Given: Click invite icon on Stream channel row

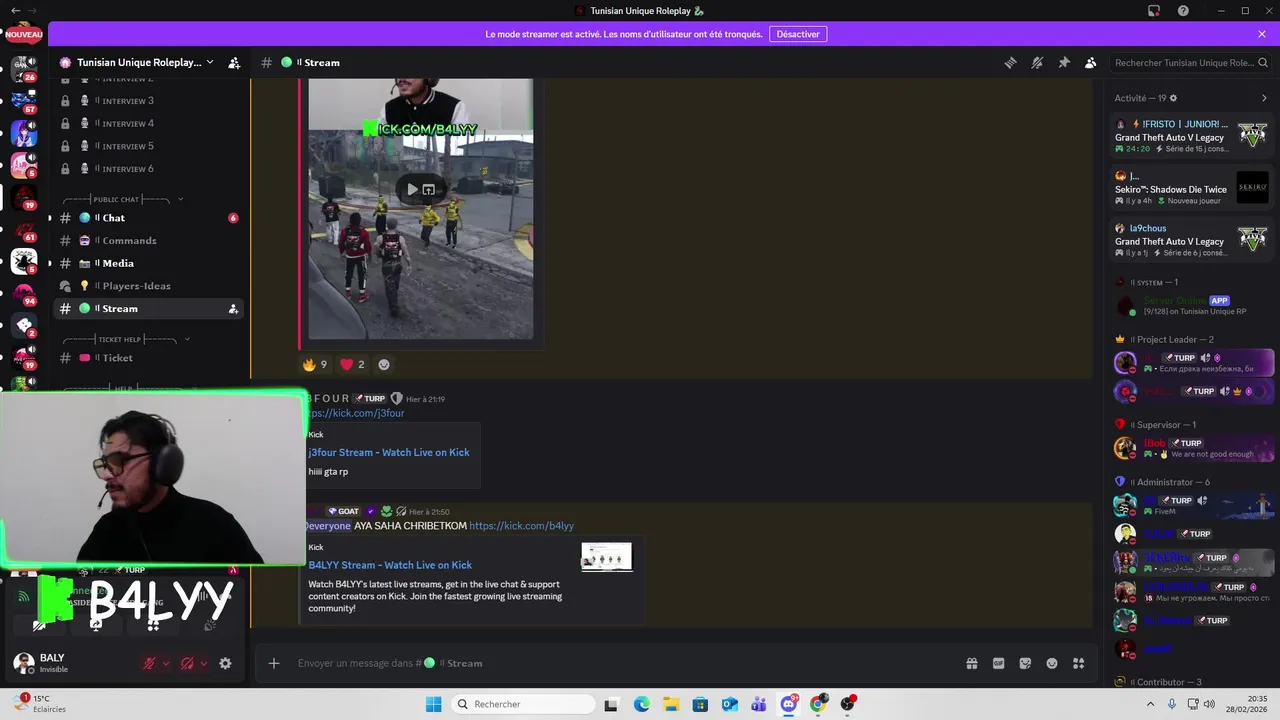Looking at the screenshot, I should [x=233, y=309].
